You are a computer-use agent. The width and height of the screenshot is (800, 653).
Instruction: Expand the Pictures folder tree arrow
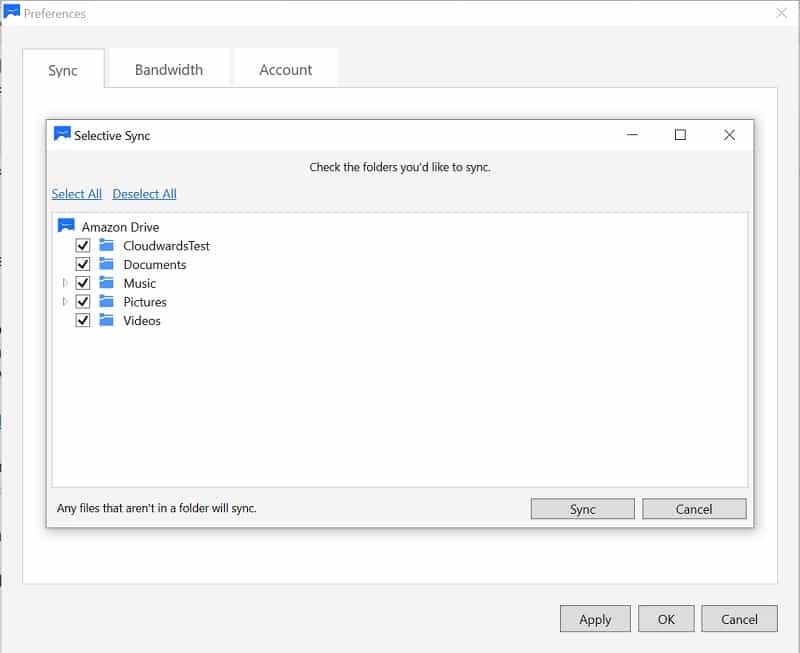(65, 302)
